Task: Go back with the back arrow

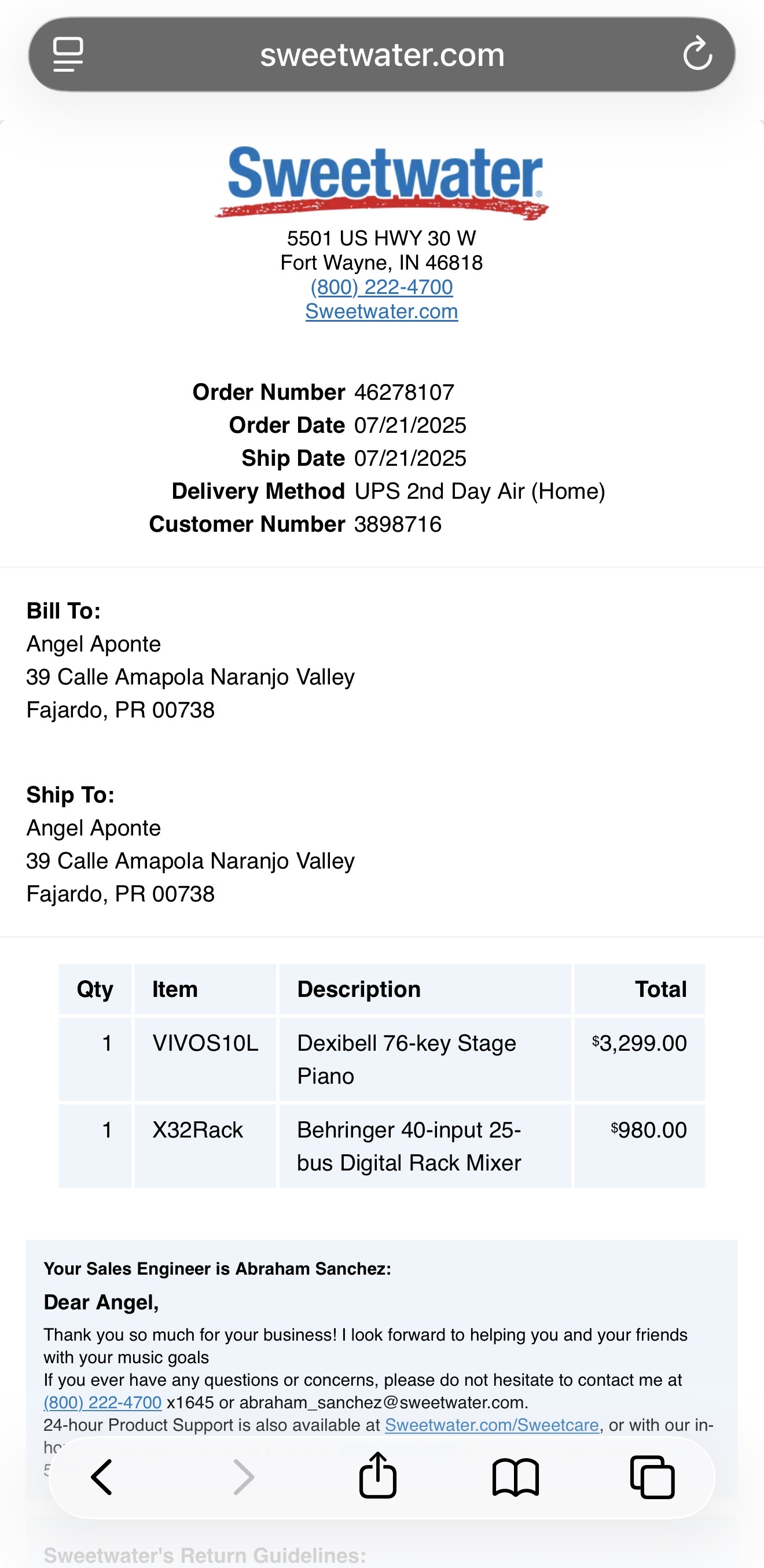Action: tap(102, 1477)
